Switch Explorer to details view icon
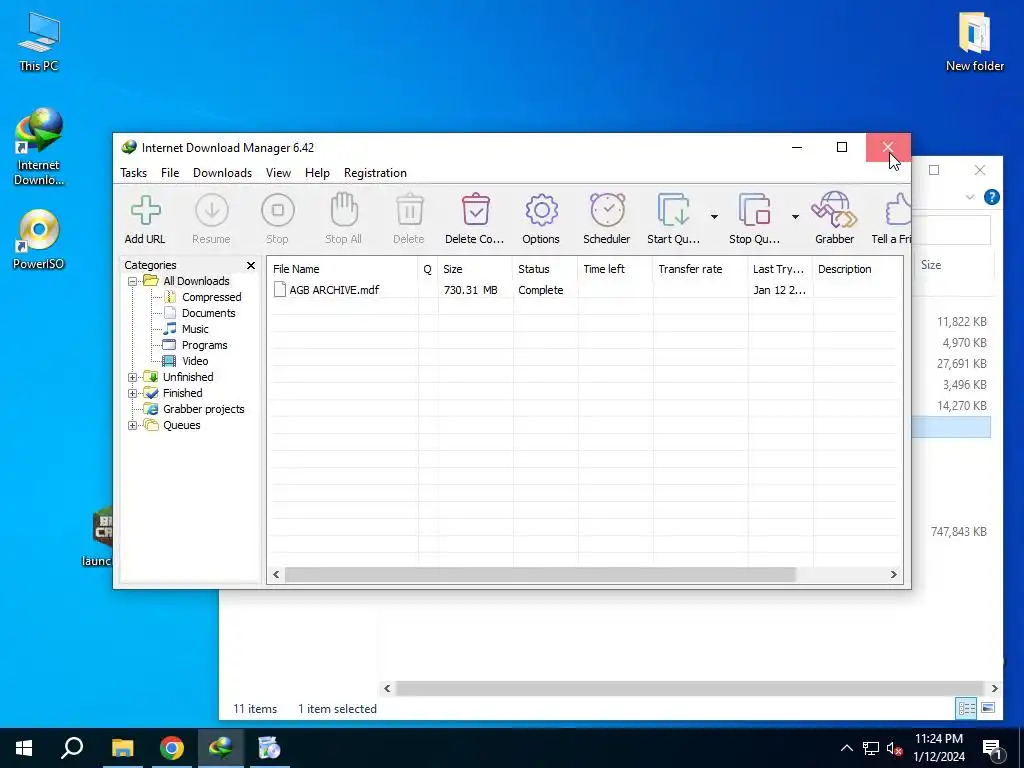1024x768 pixels. pyautogui.click(x=967, y=708)
